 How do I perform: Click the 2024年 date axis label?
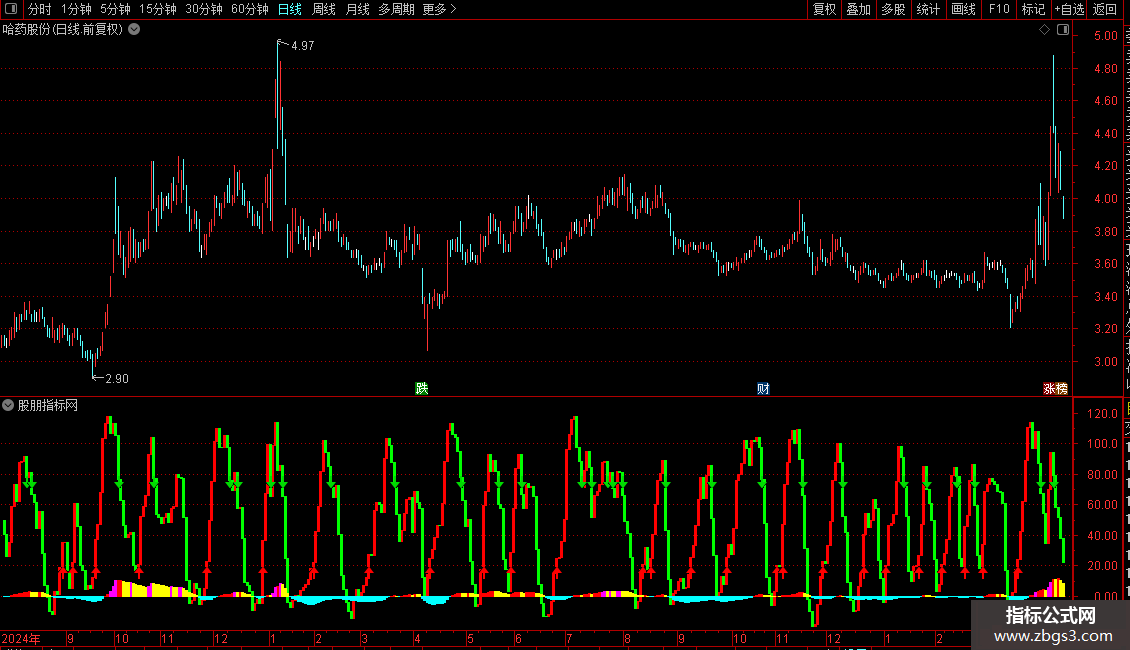(x=21, y=638)
